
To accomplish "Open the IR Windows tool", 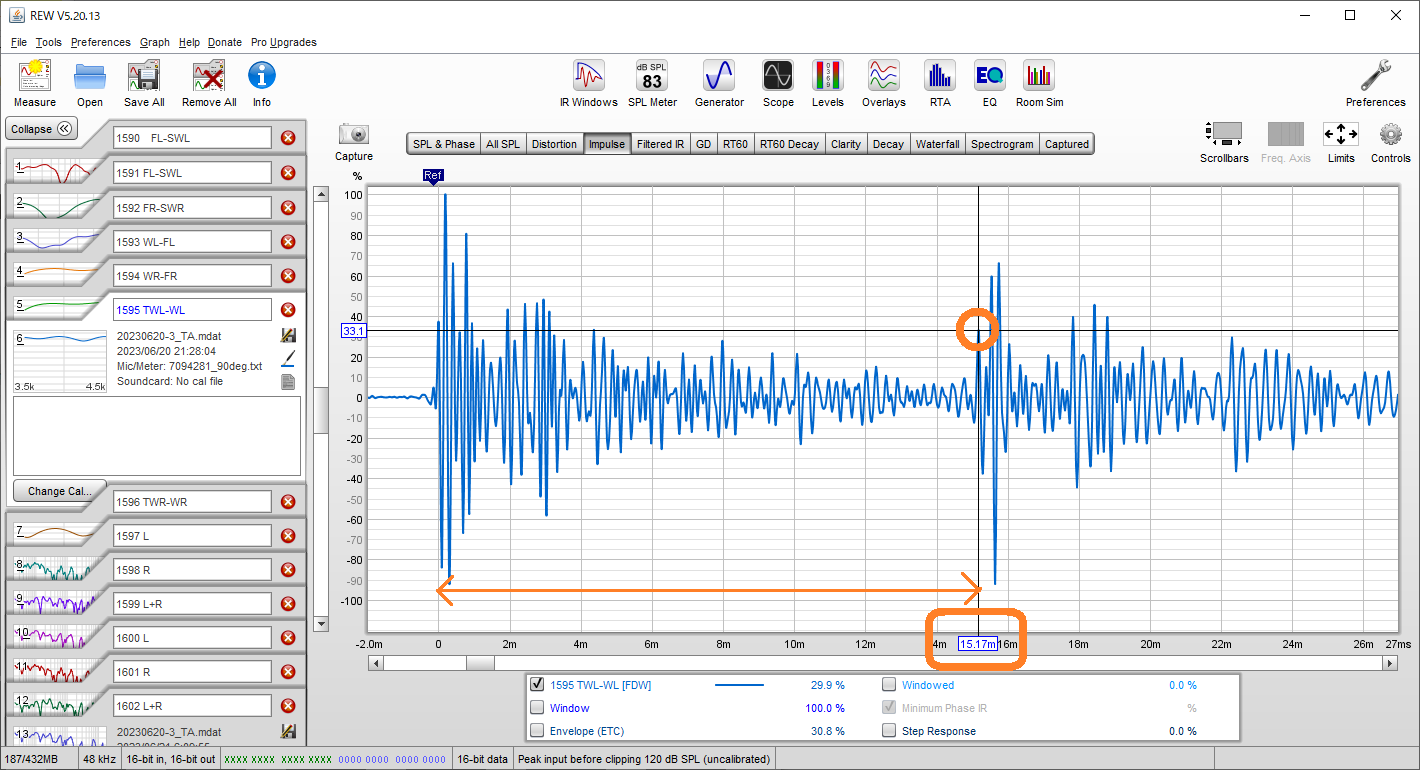I will [x=589, y=76].
